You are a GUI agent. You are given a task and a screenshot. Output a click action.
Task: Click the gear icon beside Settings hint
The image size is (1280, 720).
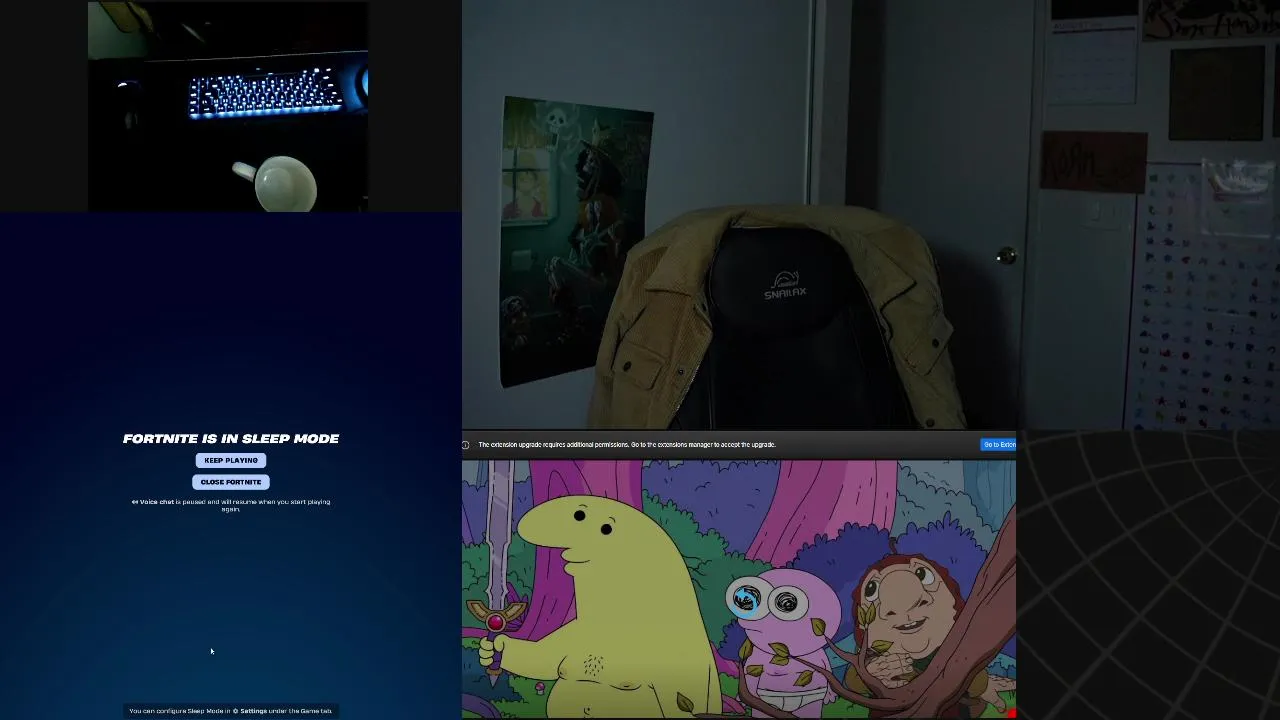point(236,711)
